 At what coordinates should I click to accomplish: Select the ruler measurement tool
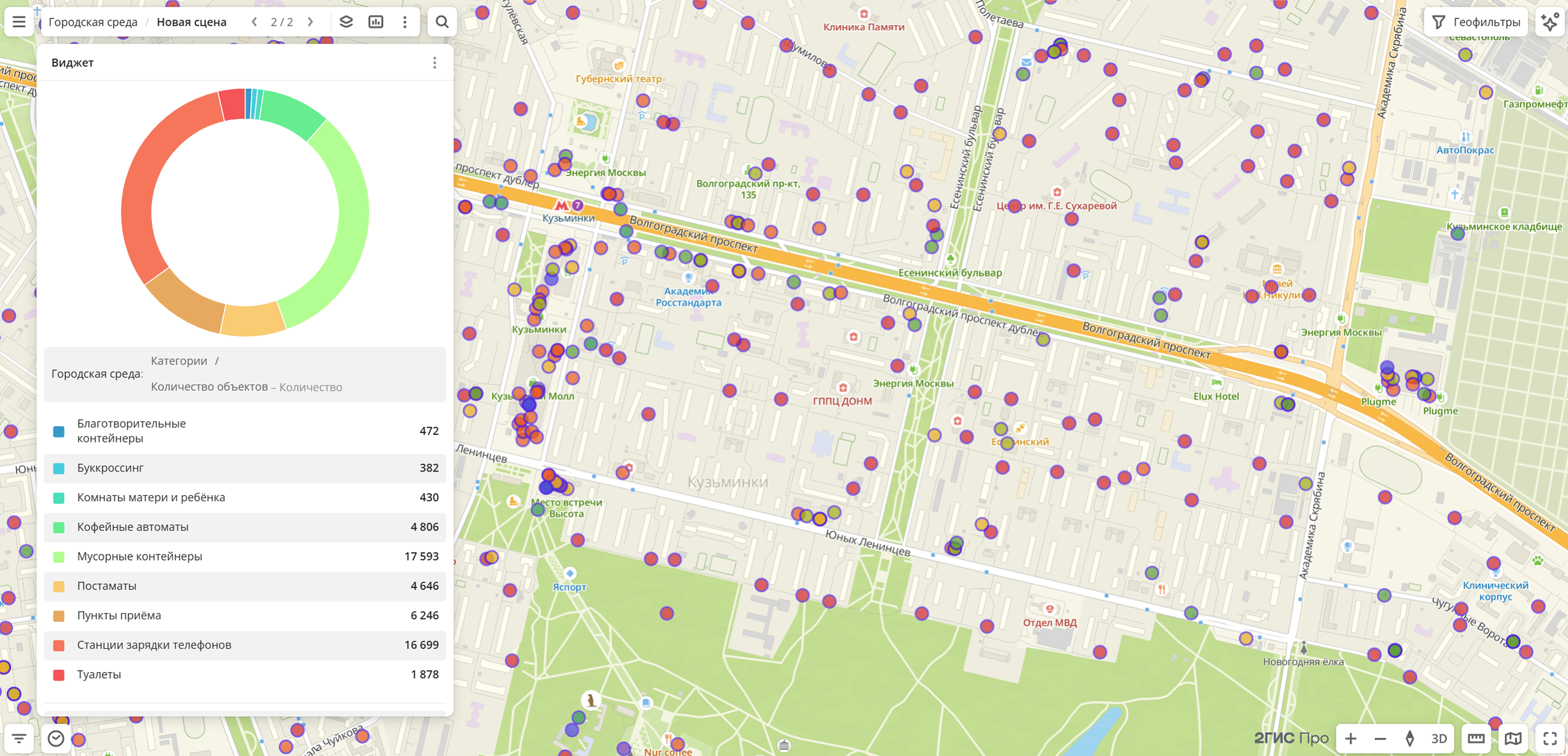(1476, 738)
